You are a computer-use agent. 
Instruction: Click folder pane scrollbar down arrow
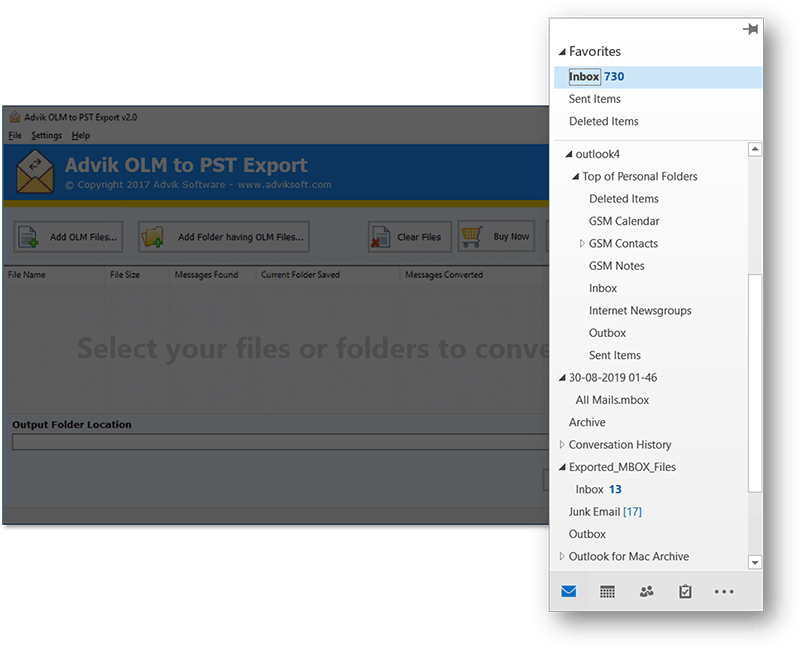pyautogui.click(x=755, y=562)
